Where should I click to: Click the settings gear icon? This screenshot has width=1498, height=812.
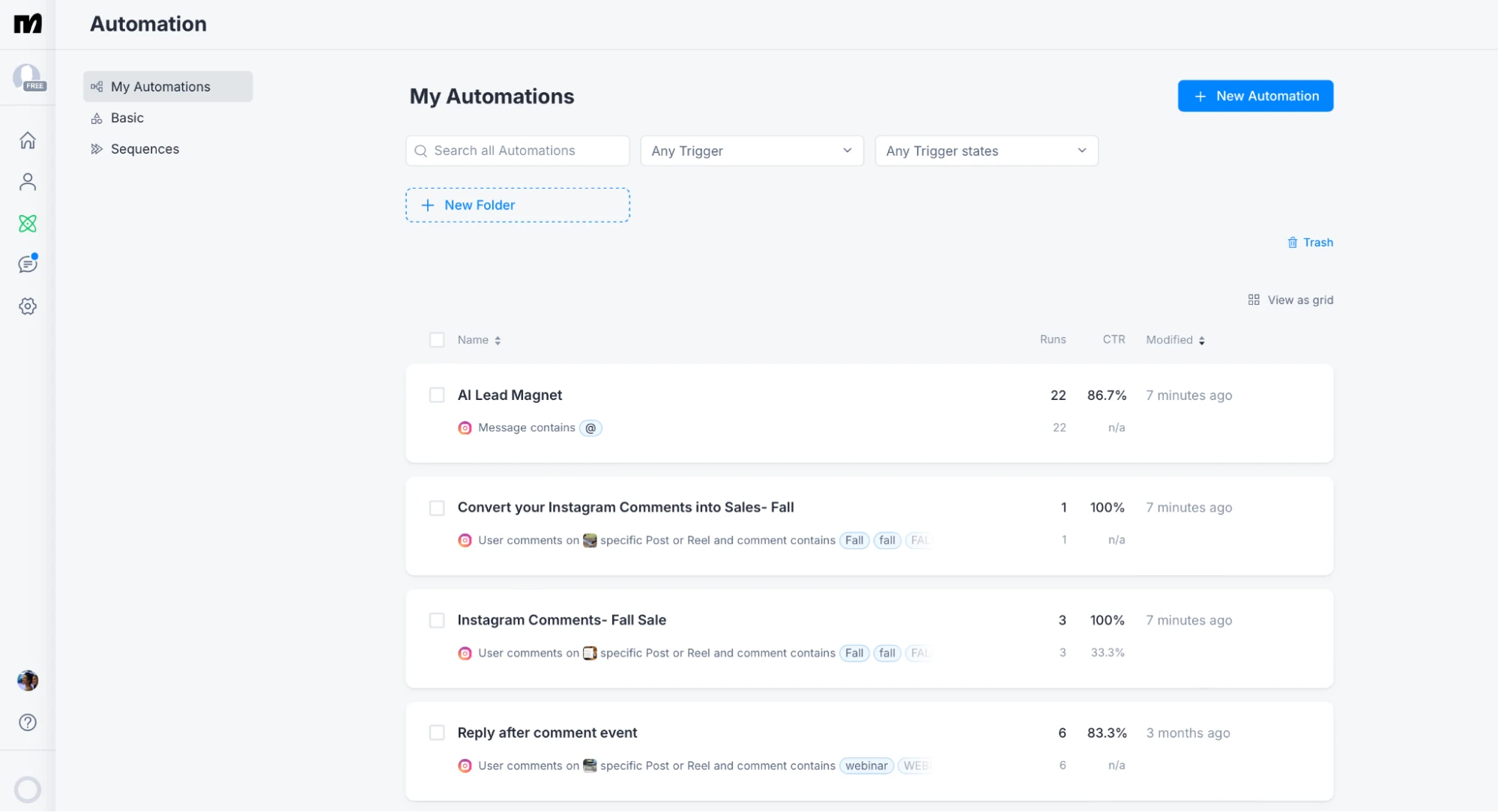pyautogui.click(x=28, y=306)
